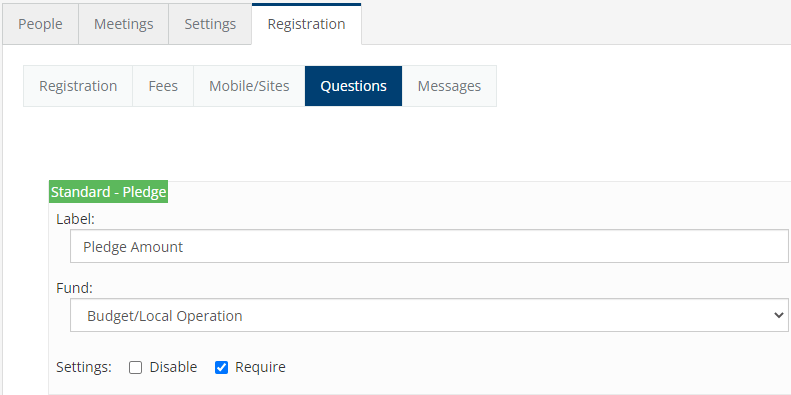Click the "Fund:" field caption
The image size is (791, 395).
pyautogui.click(x=75, y=288)
